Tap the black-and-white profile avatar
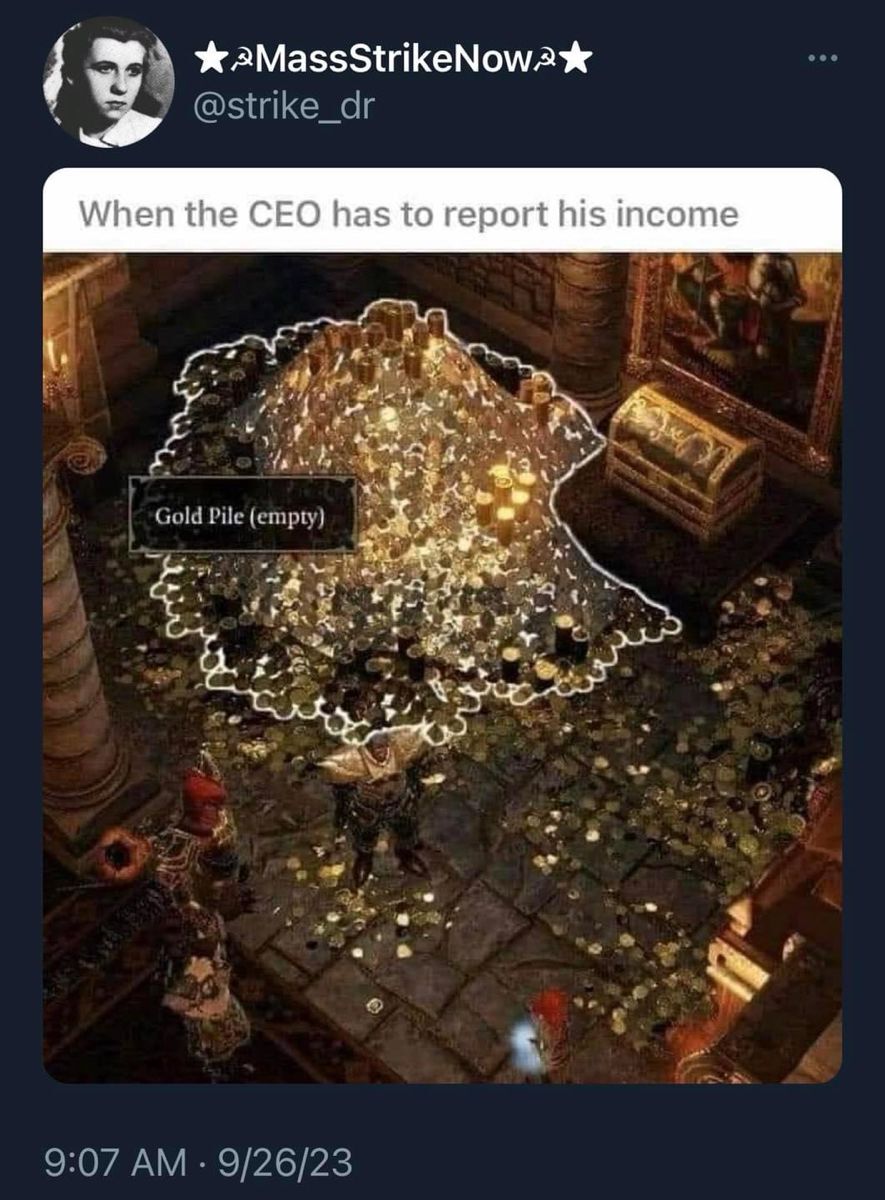This screenshot has width=885, height=1200. pos(108,83)
